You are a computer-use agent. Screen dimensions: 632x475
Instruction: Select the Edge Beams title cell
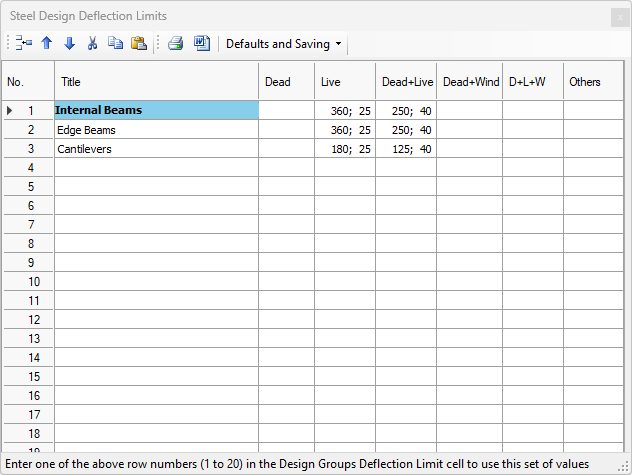click(156, 130)
